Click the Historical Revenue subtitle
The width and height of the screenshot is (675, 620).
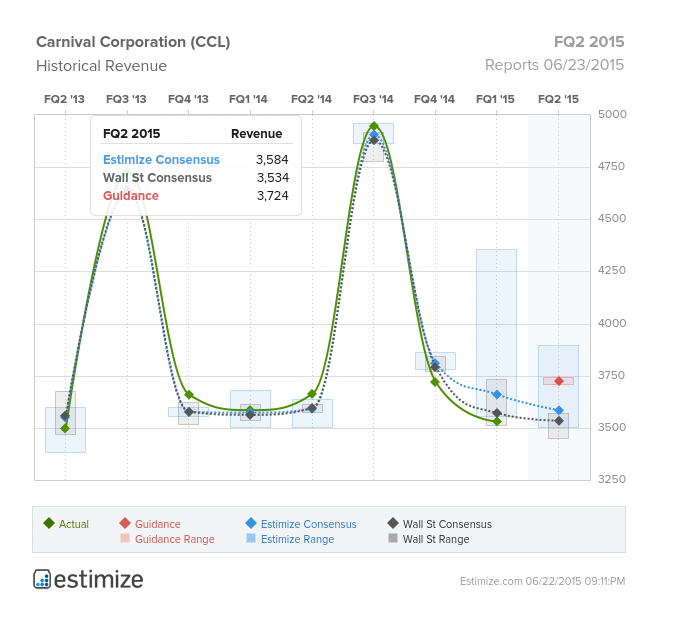(101, 66)
